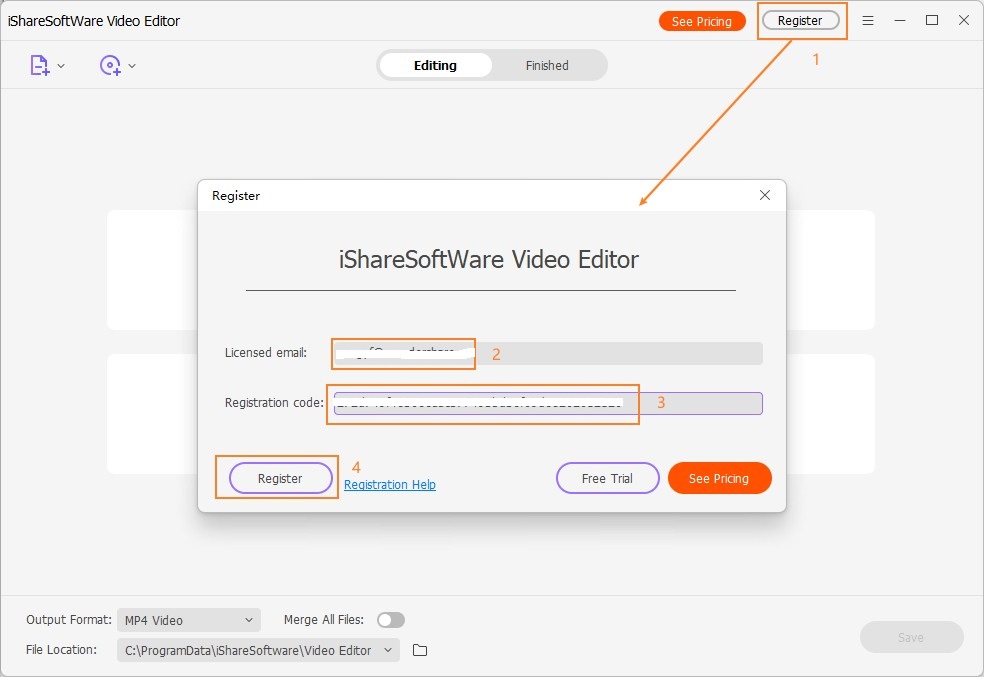Image resolution: width=984 pixels, height=677 pixels.
Task: Focus the Registration code field
Action: [548, 403]
